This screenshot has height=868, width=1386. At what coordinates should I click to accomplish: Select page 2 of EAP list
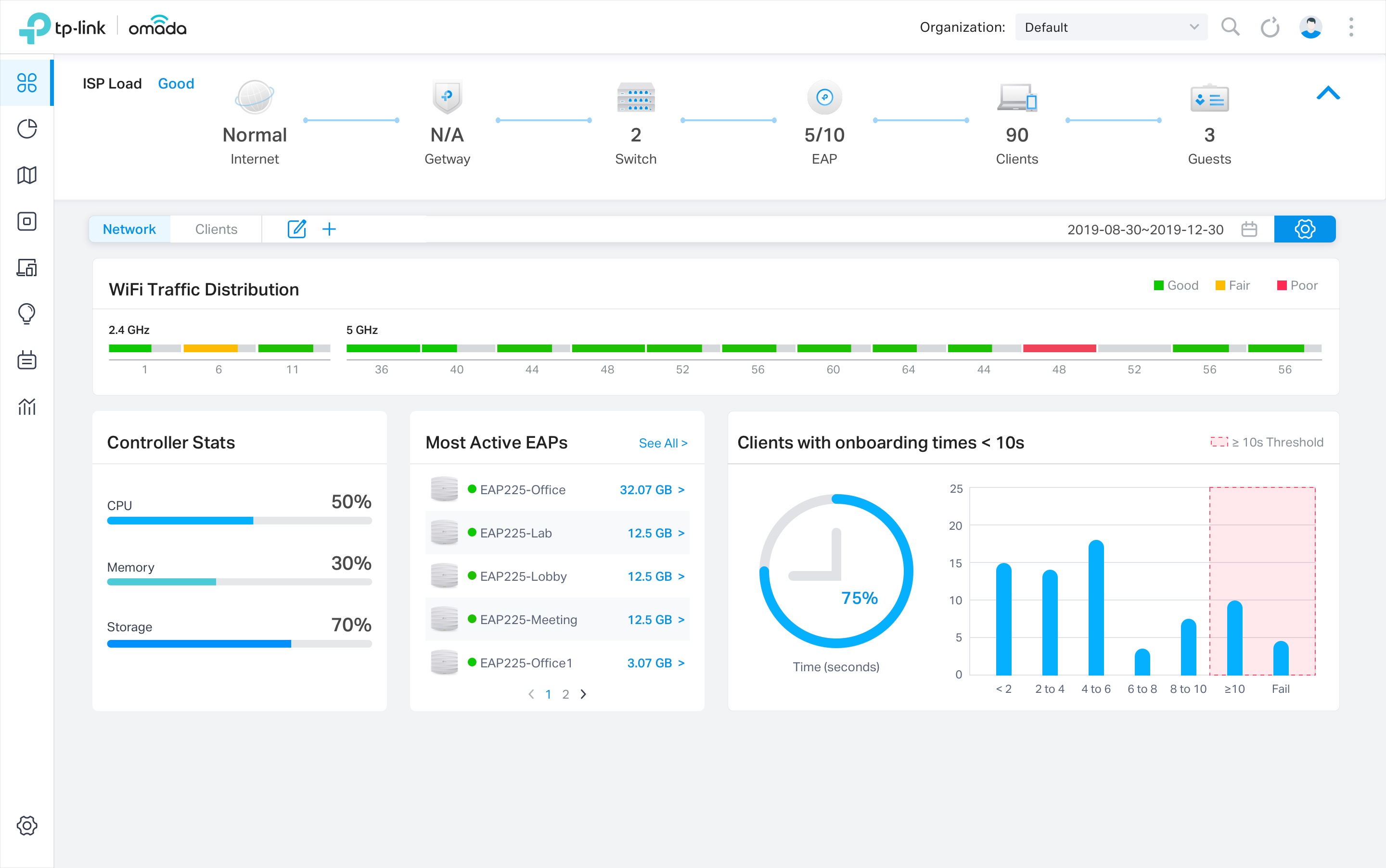pyautogui.click(x=565, y=695)
